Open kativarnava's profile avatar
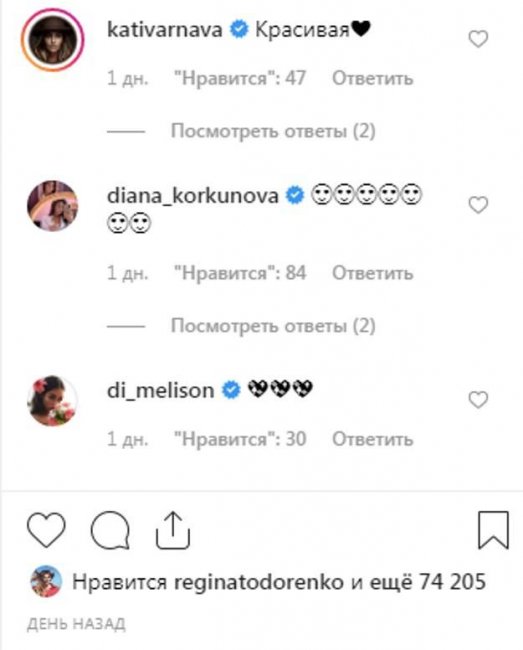Image resolution: width=523 pixels, height=650 pixels. (x=53, y=40)
